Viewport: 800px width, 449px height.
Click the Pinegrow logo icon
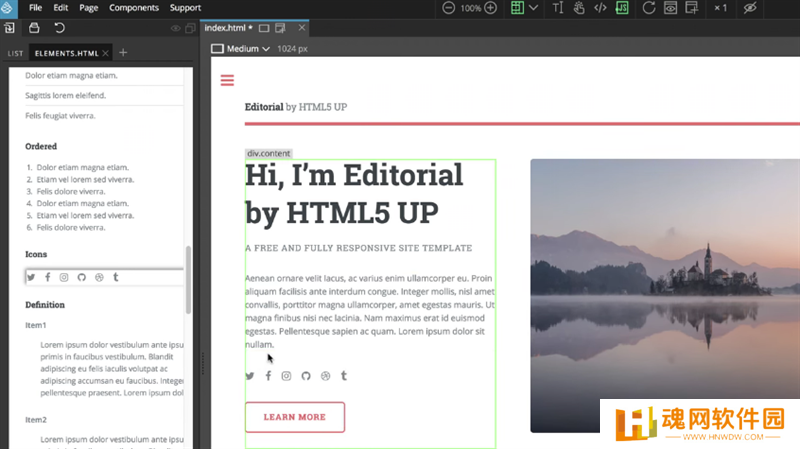point(8,8)
